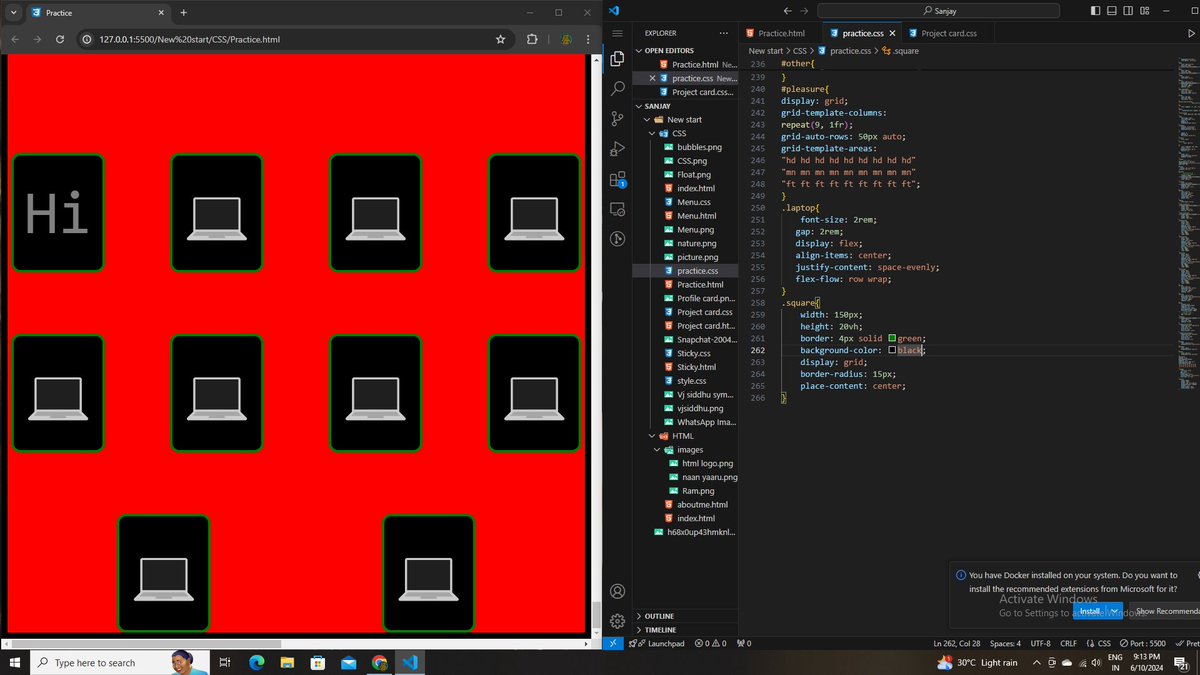Switch to the Project card.css editor tab
Image resolution: width=1200 pixels, height=675 pixels.
point(948,33)
